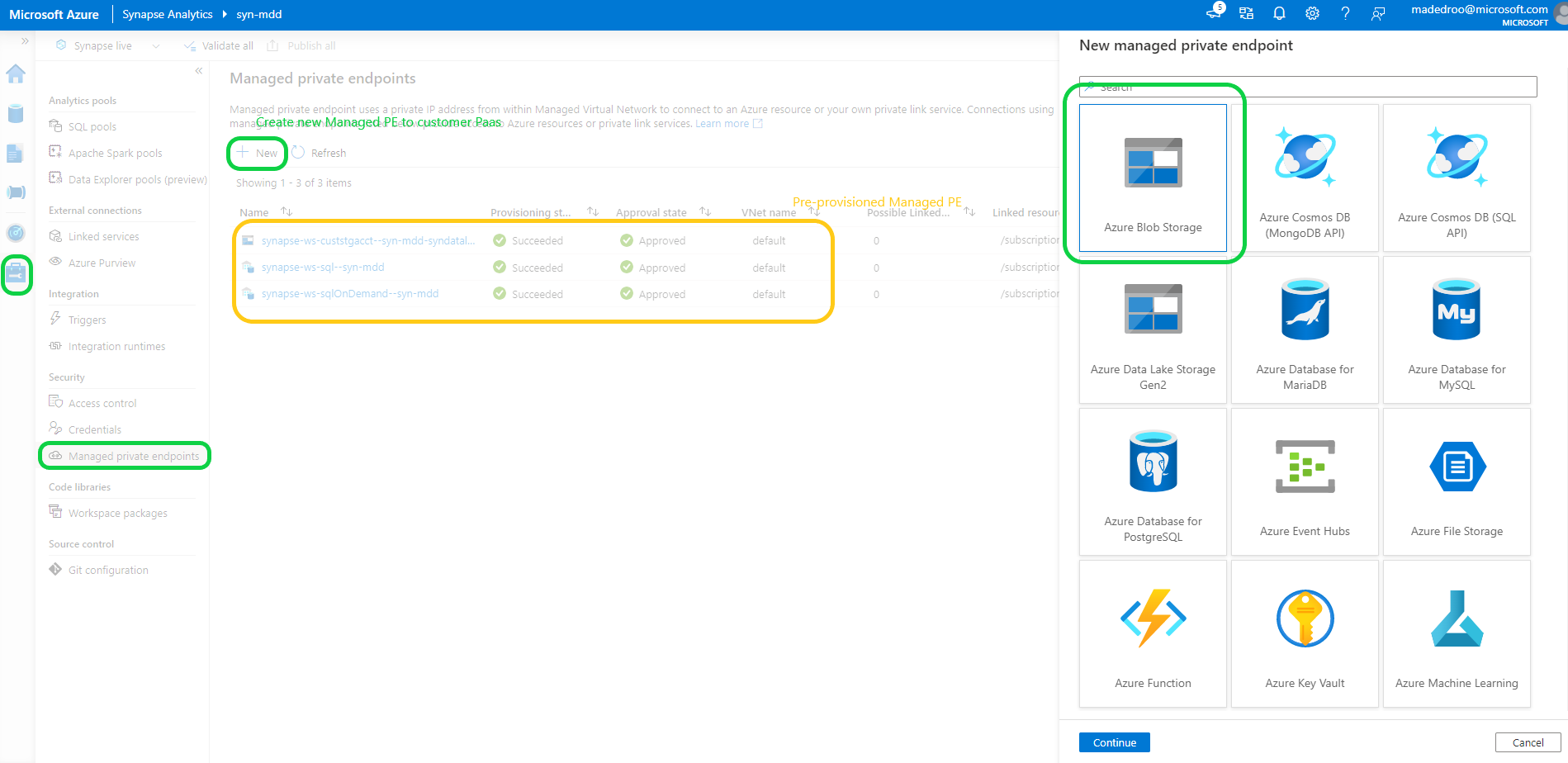
Task: Click the Microsoft Azure header title
Action: [54, 14]
